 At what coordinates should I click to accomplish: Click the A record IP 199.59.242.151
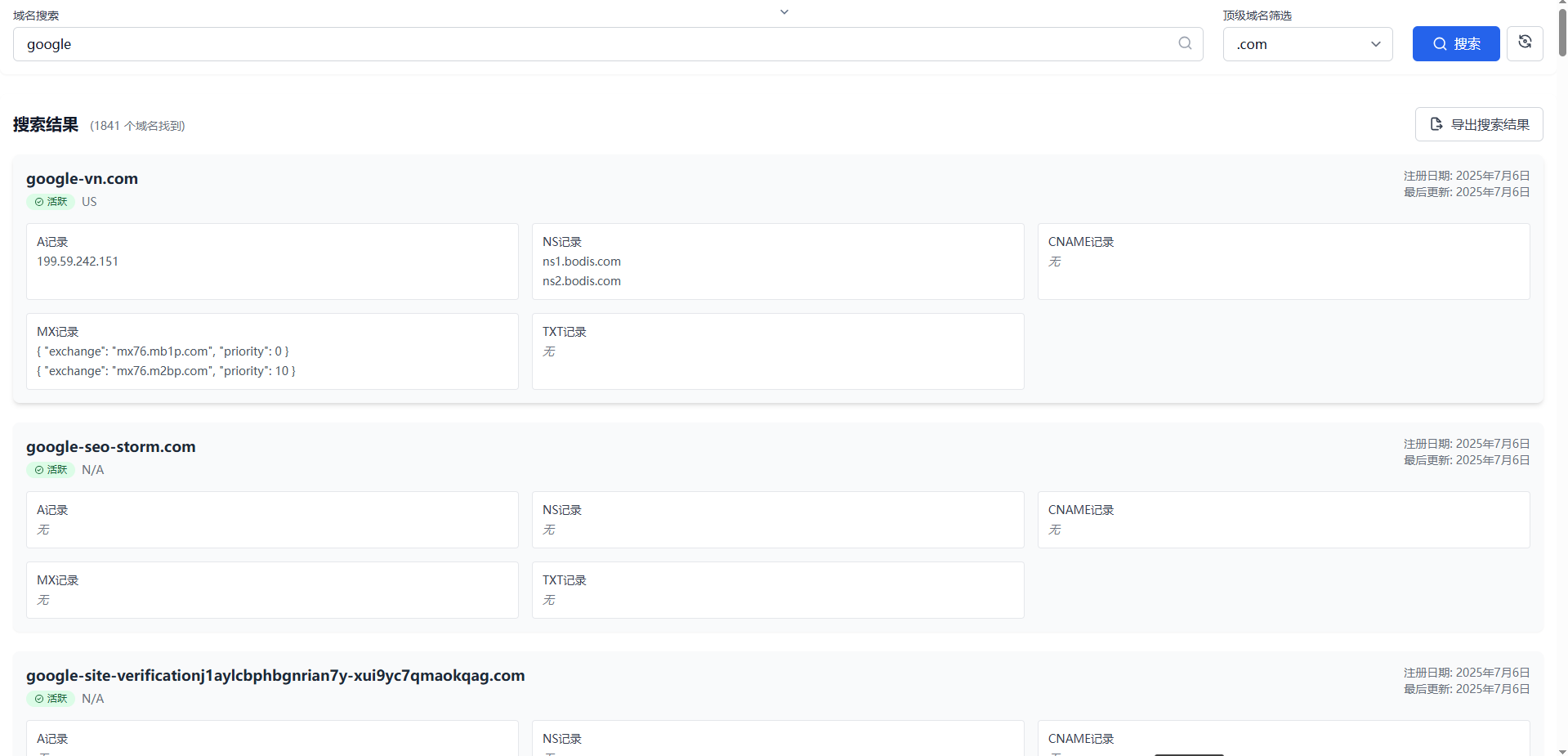coord(78,262)
